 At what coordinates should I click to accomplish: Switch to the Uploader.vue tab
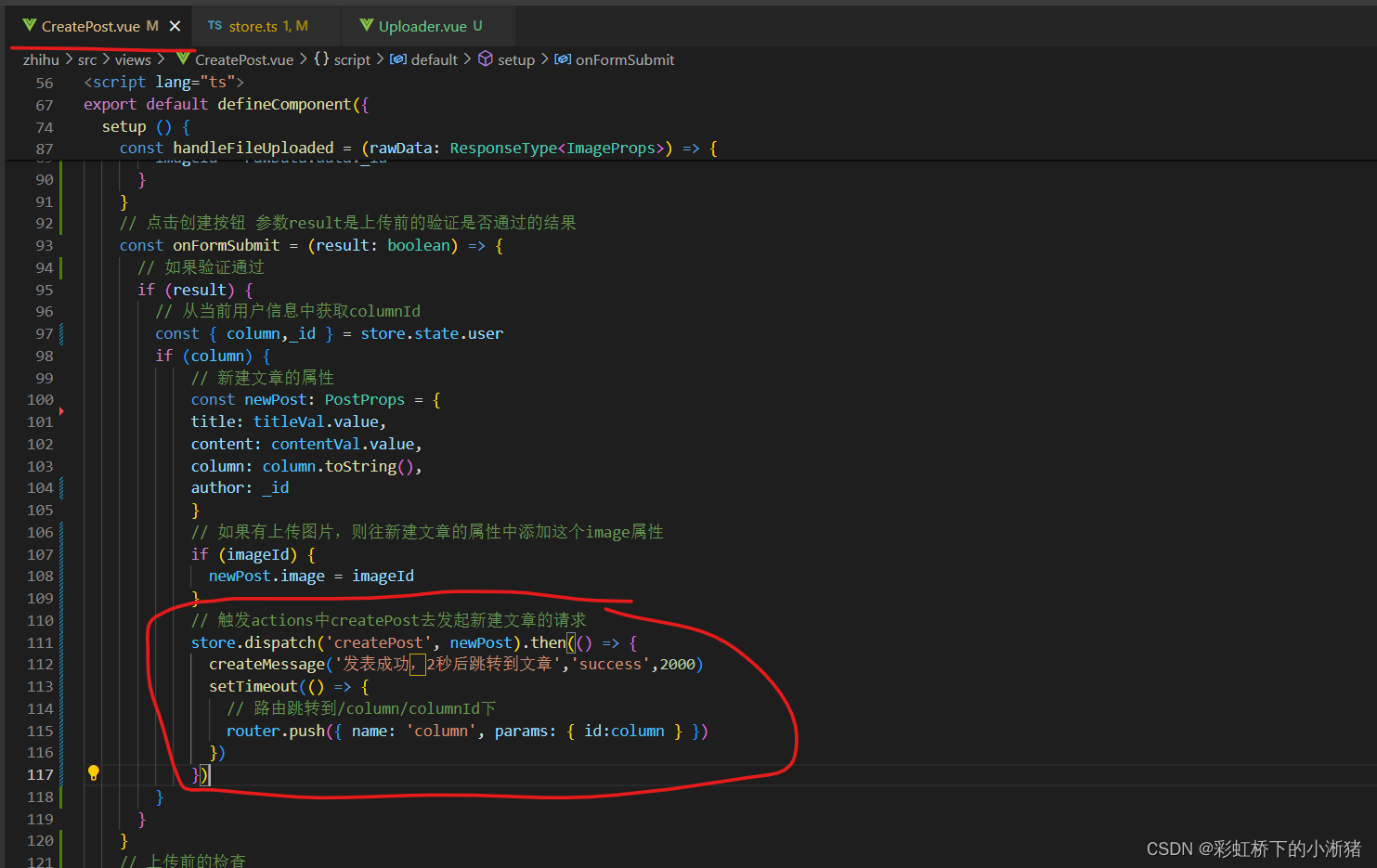[x=427, y=26]
